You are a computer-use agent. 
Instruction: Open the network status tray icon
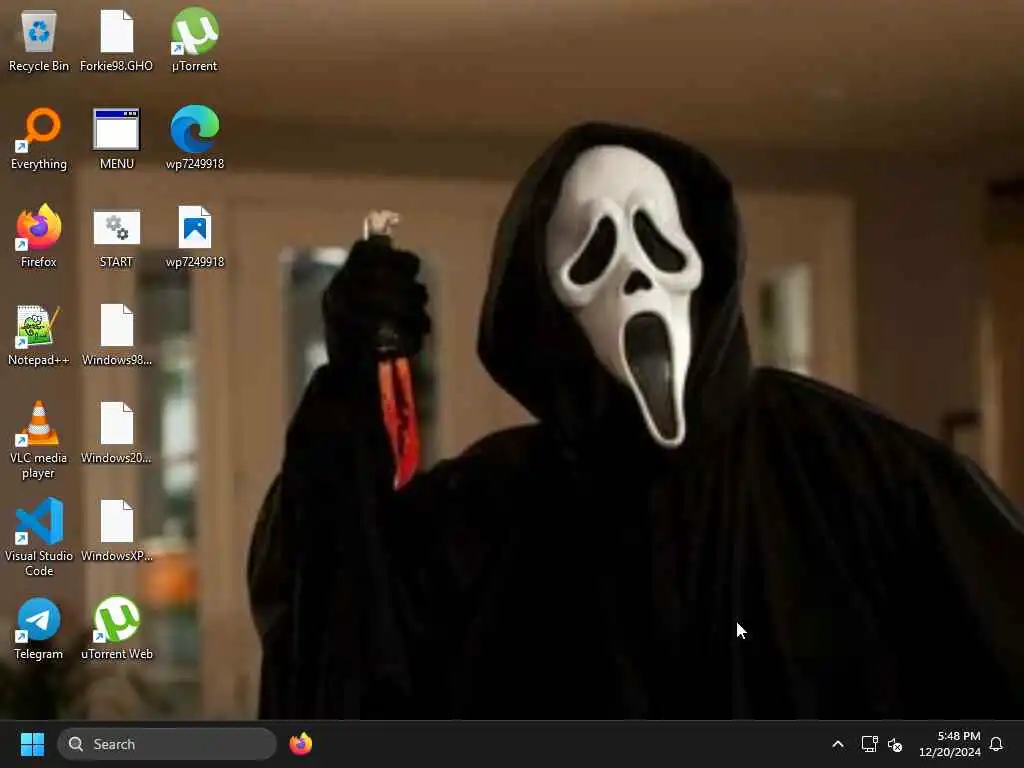coord(869,744)
